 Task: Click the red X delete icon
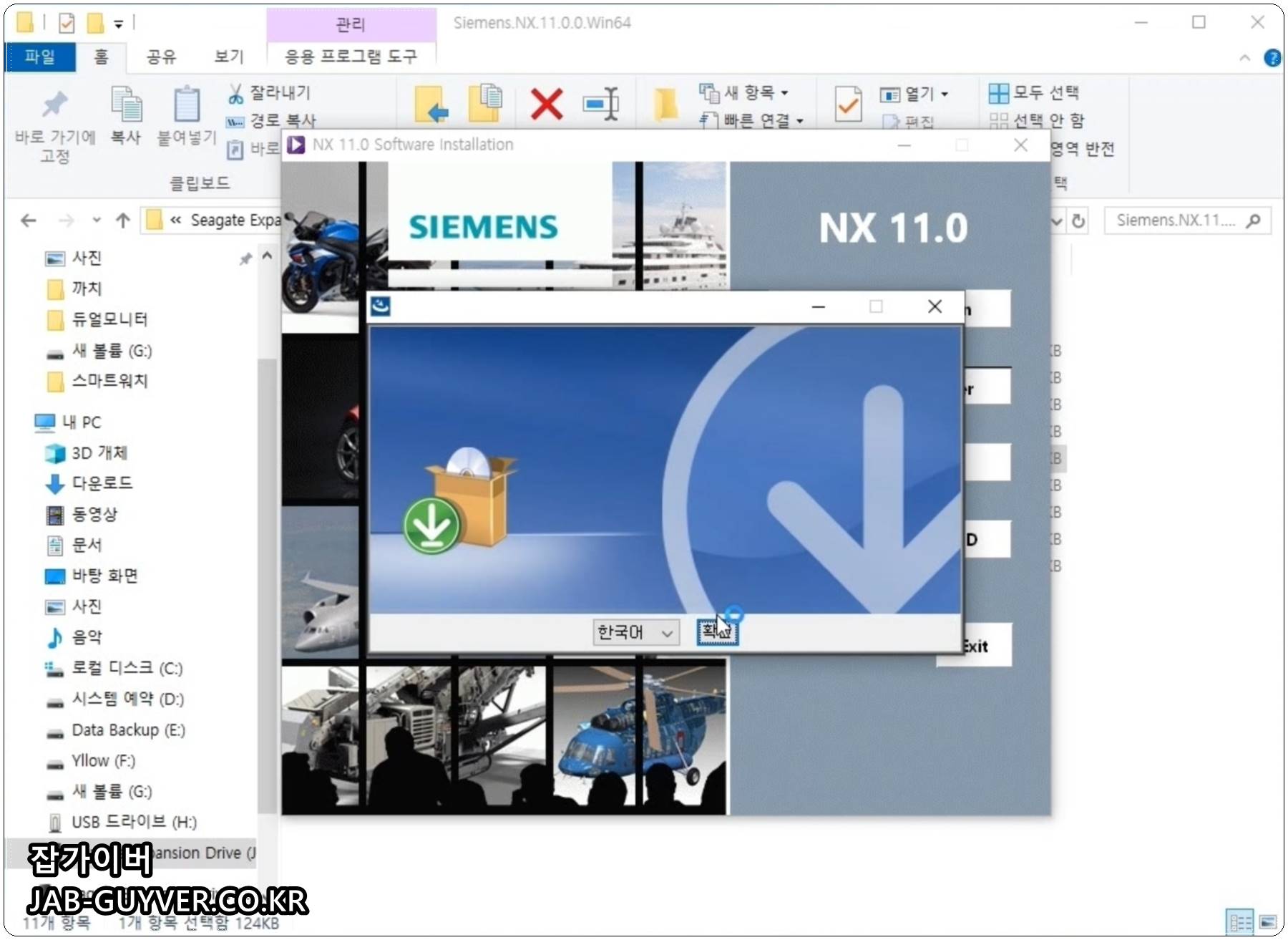[547, 105]
